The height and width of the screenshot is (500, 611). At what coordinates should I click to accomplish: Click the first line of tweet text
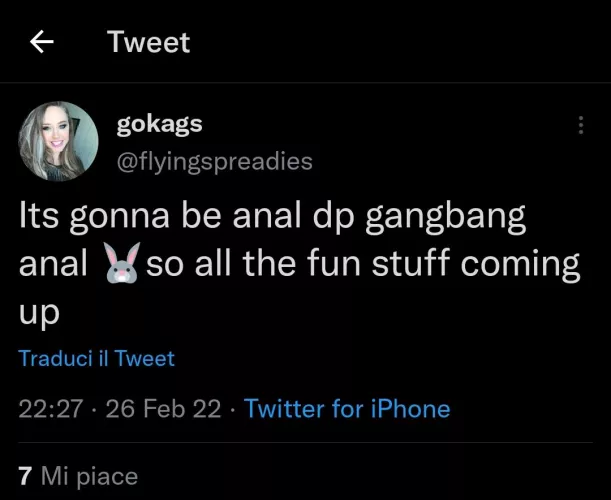pos(273,217)
